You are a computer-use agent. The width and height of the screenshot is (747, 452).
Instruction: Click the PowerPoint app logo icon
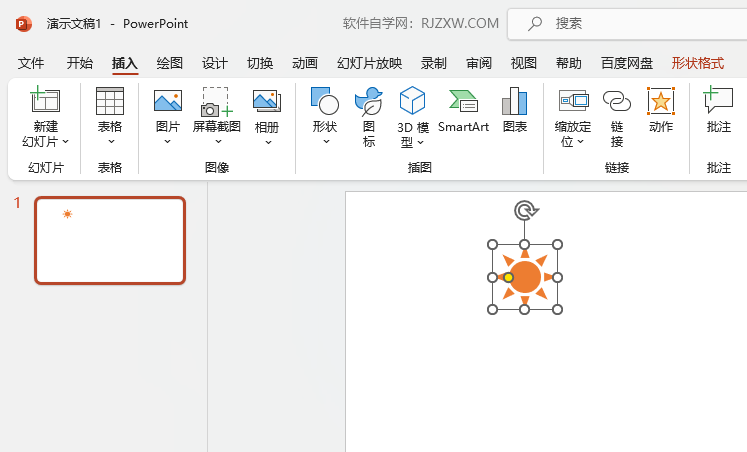pos(23,24)
